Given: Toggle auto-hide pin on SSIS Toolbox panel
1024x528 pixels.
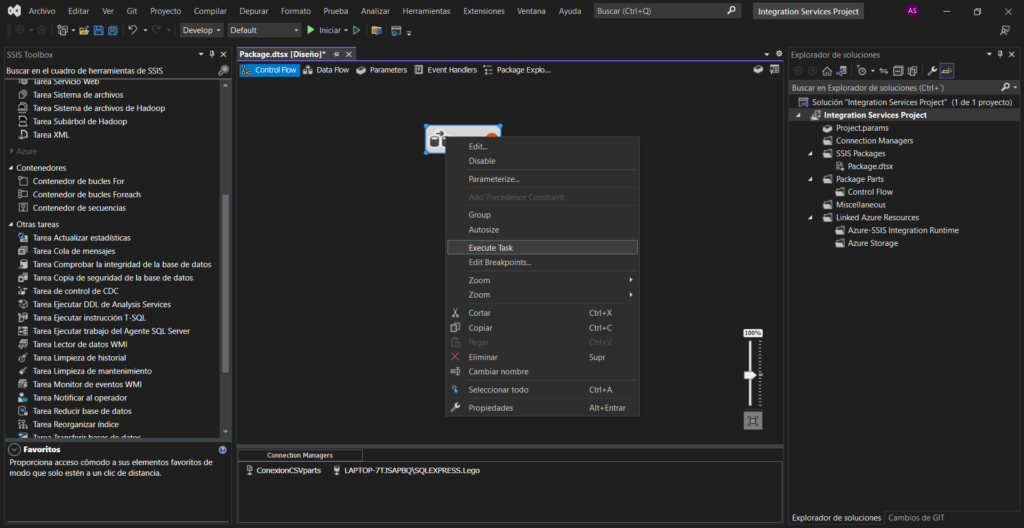Looking at the screenshot, I should [x=211, y=54].
